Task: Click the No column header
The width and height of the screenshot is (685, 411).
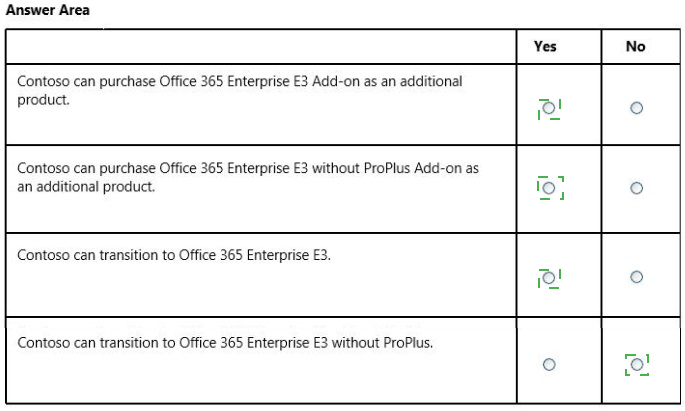Action: pyautogui.click(x=635, y=46)
